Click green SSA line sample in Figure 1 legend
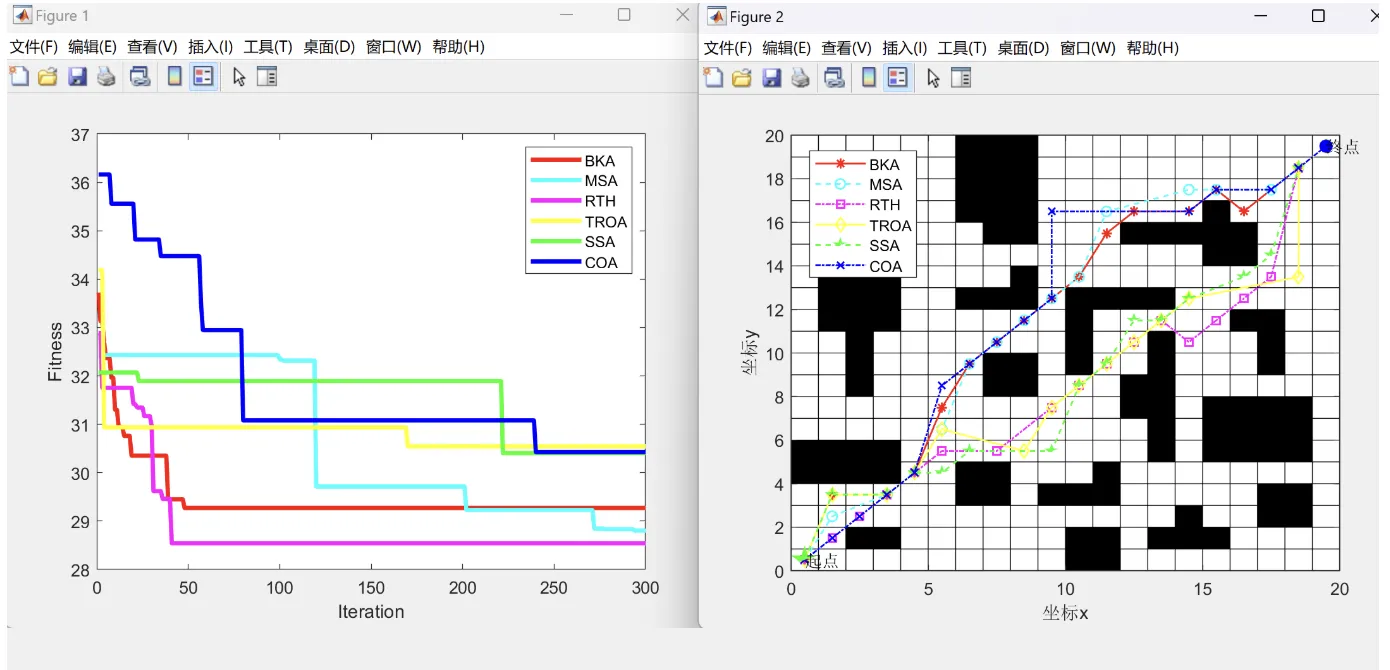The width and height of the screenshot is (1390, 670). tap(555, 242)
